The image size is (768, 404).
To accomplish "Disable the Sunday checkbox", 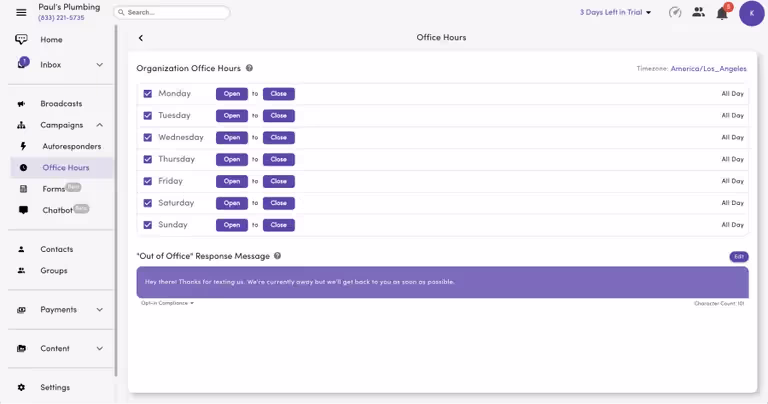I will pos(148,225).
